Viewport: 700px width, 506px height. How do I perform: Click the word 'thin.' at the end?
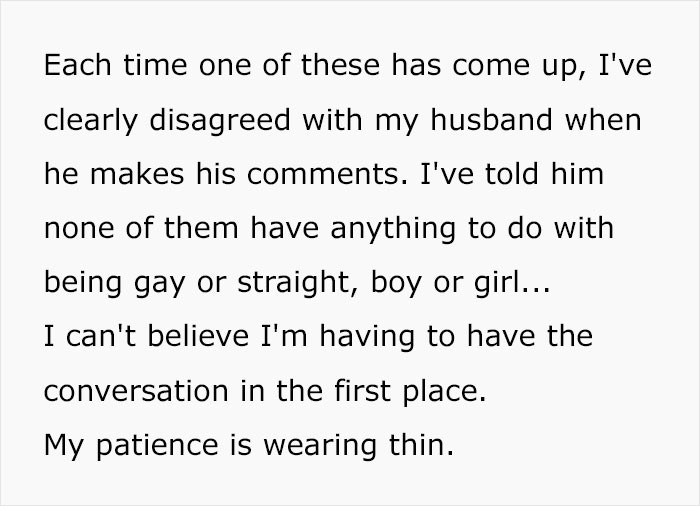(x=421, y=445)
